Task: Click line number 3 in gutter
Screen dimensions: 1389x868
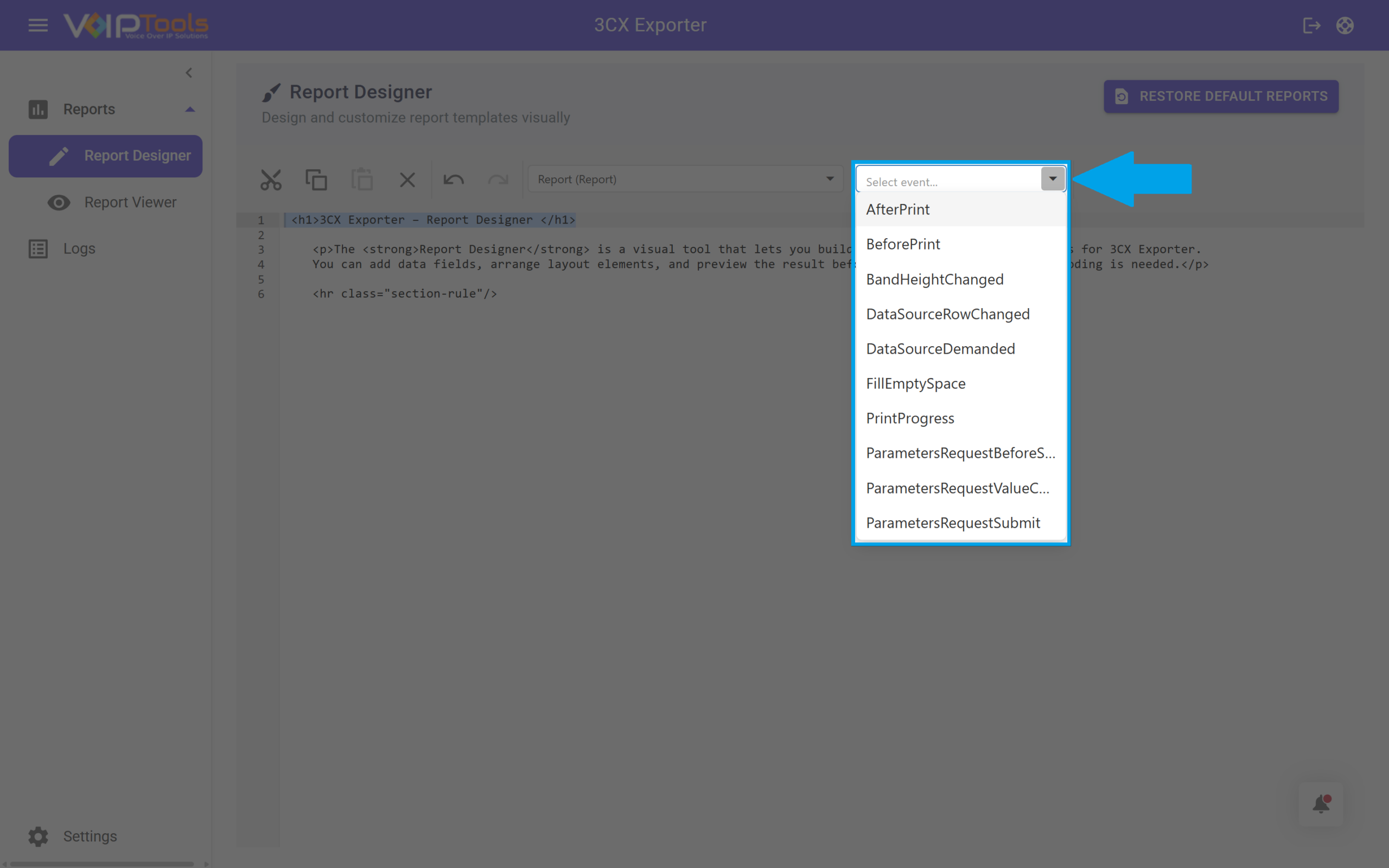Action: coord(260,249)
